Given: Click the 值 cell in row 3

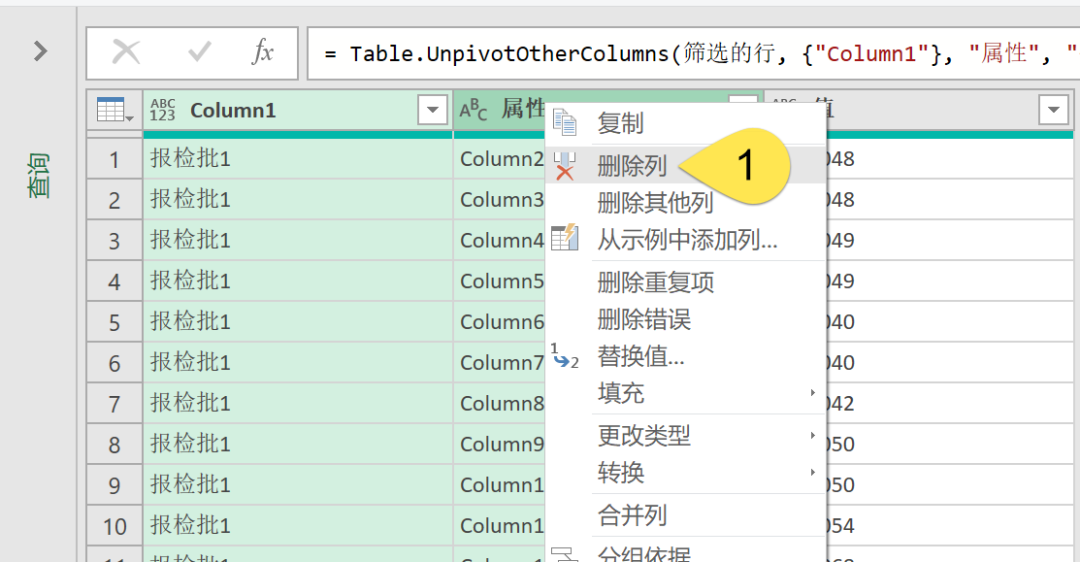Looking at the screenshot, I should (949, 240).
